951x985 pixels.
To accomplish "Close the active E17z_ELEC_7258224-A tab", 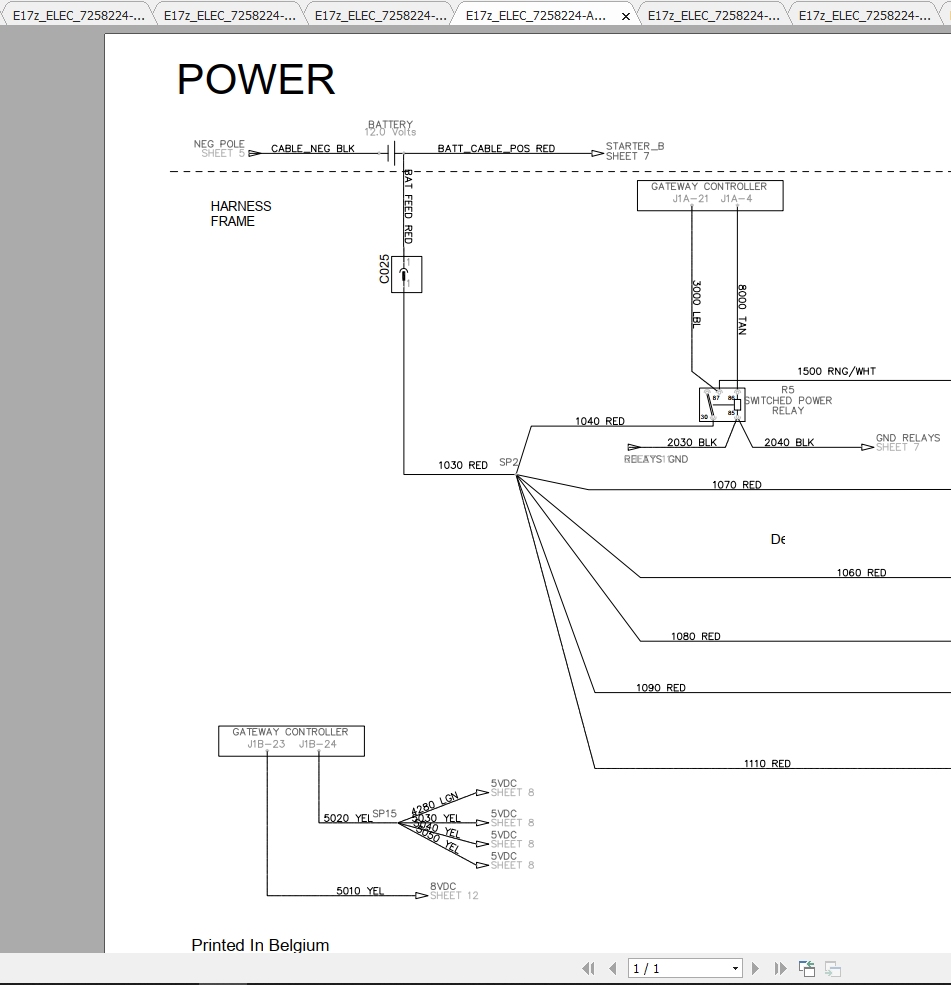I will pyautogui.click(x=625, y=16).
